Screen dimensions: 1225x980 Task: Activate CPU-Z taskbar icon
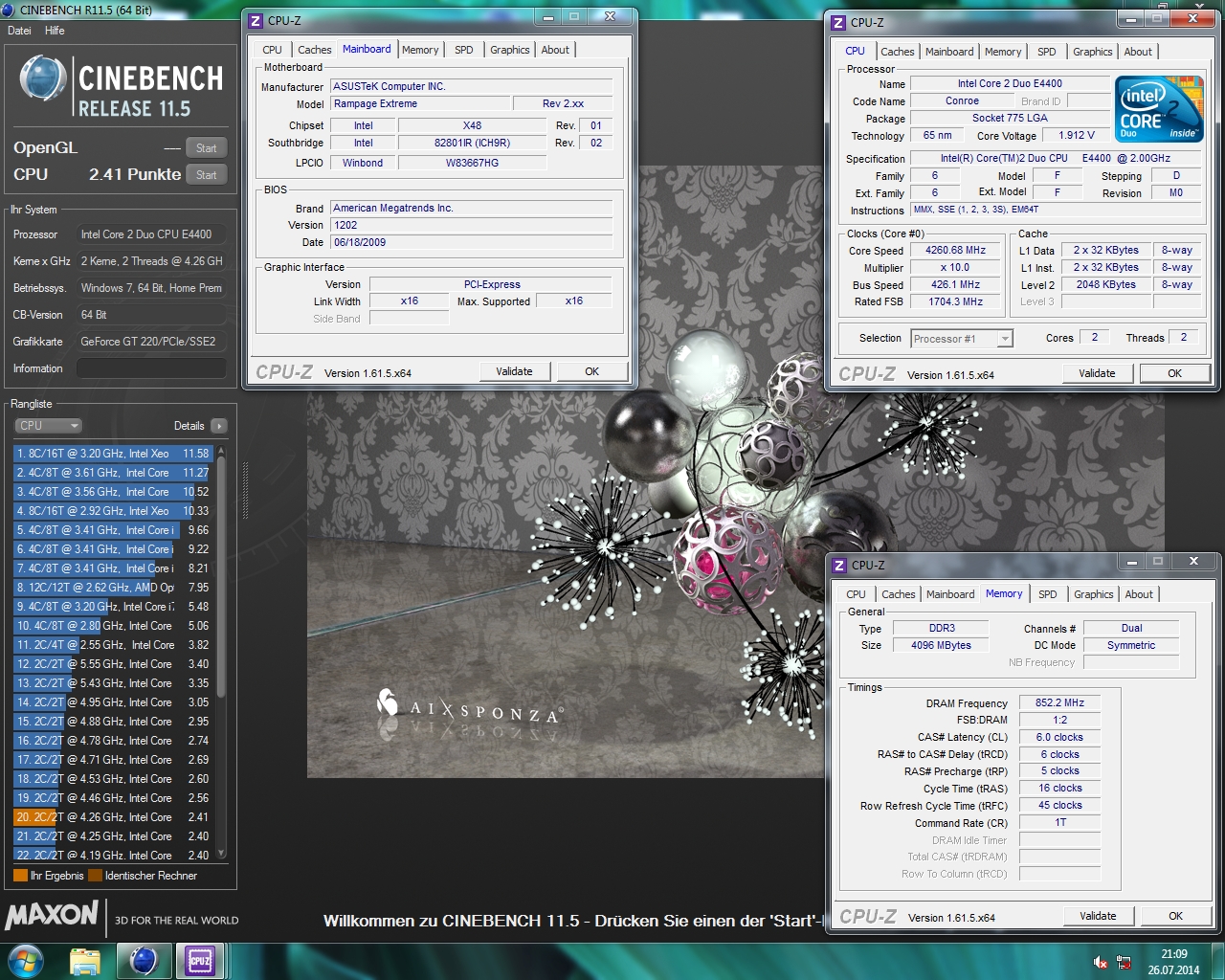click(200, 961)
